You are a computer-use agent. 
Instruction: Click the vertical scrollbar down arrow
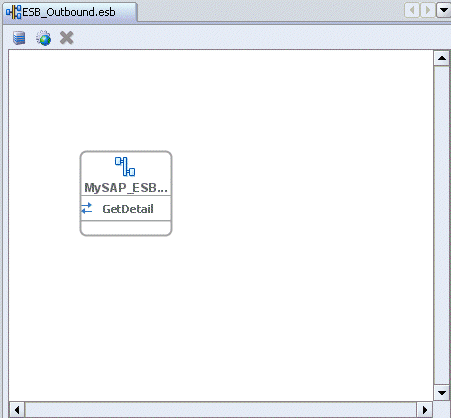[442, 393]
